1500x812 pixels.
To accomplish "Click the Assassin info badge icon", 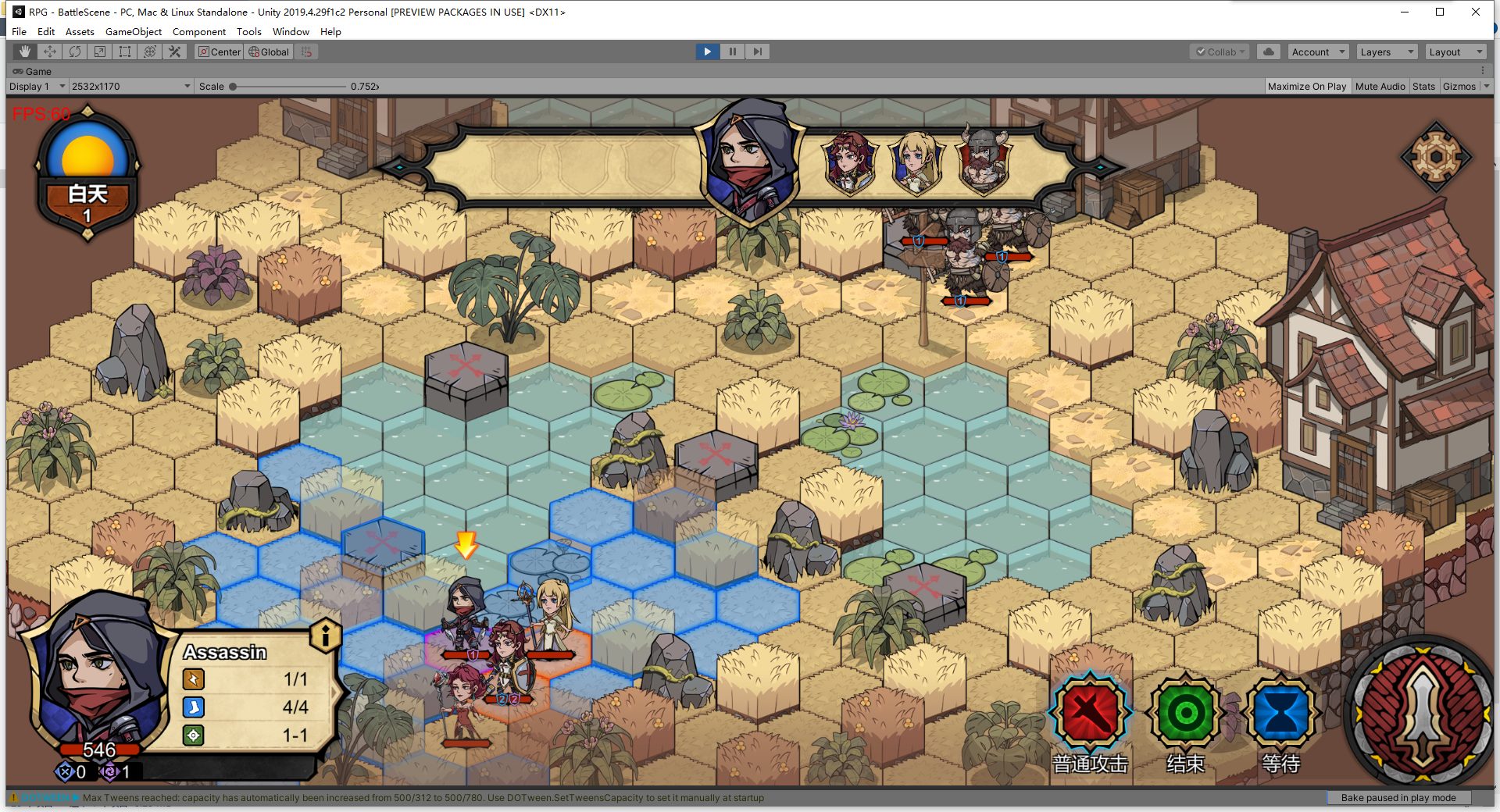I will coord(325,636).
